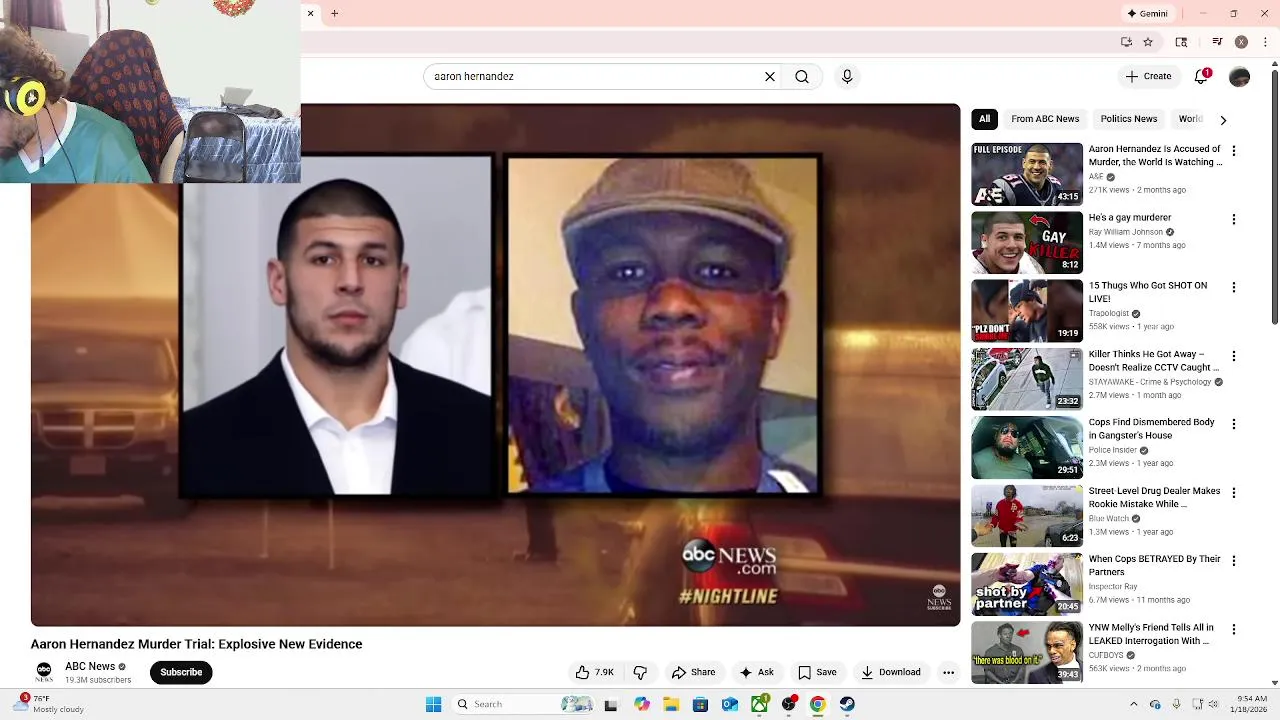This screenshot has height=720, width=1280.
Task: Open the Gay Killer thumbnail video
Action: click(1027, 242)
